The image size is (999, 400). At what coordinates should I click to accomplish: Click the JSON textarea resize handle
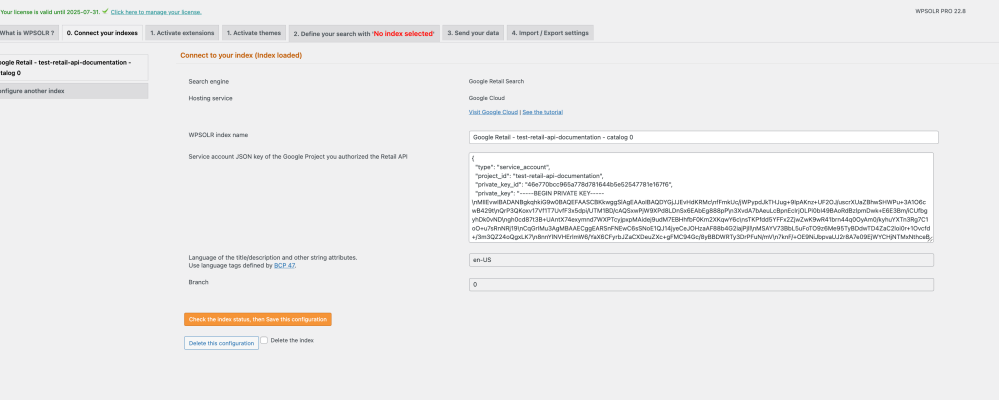(930, 239)
